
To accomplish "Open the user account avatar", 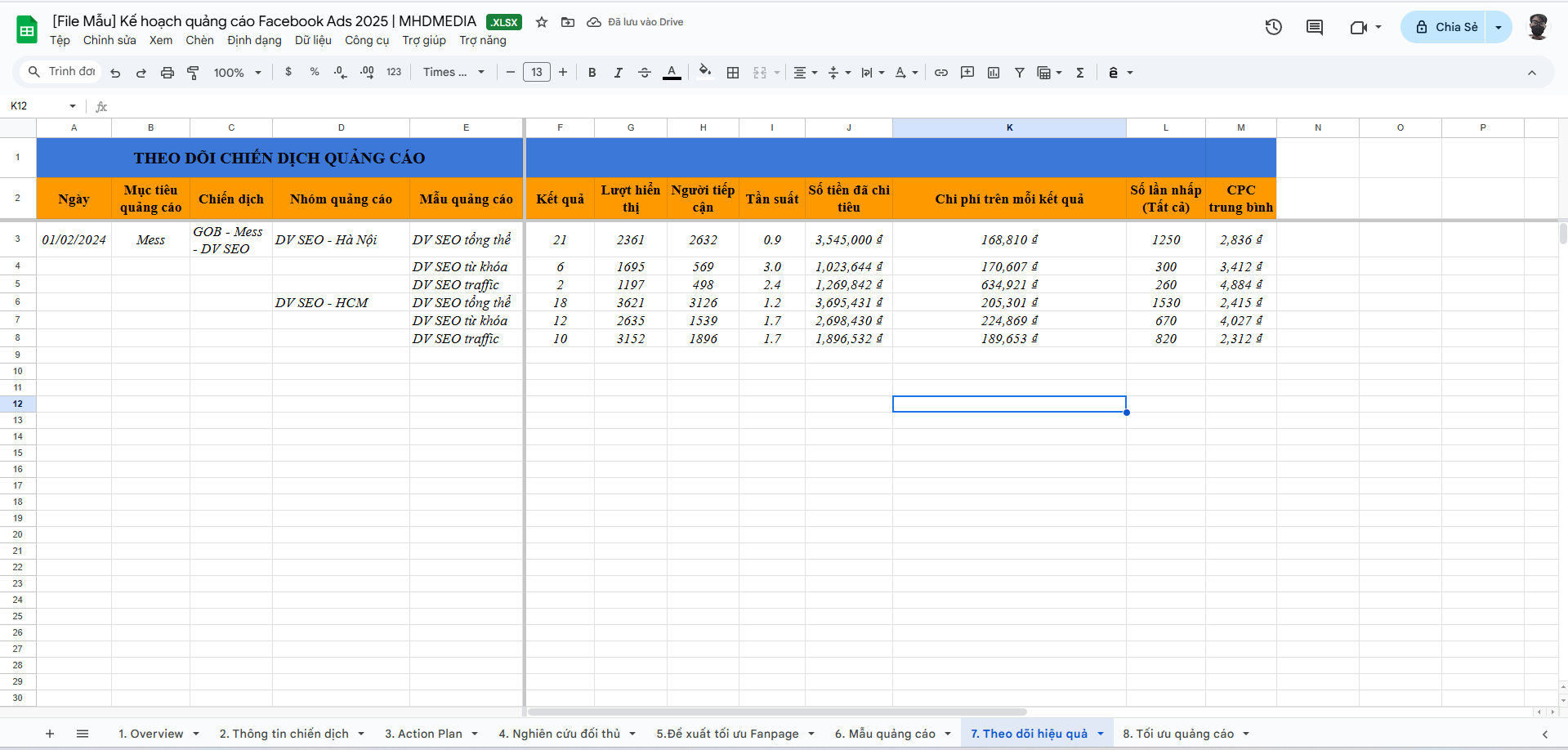I will (1538, 27).
